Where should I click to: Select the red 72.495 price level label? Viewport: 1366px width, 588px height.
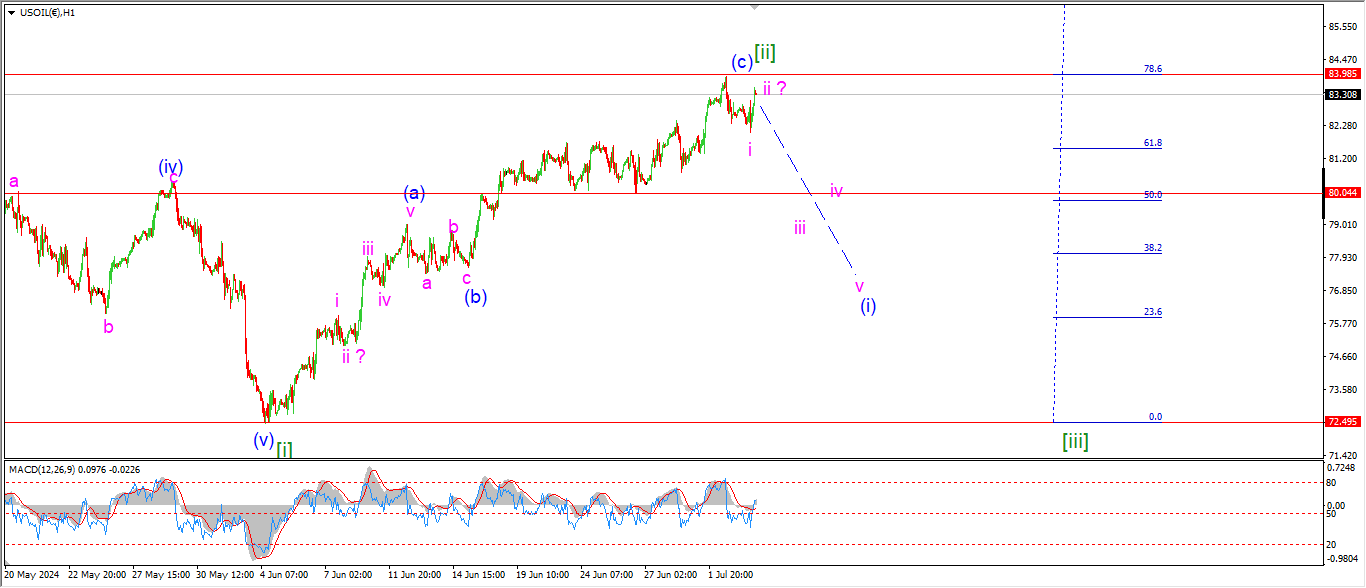tap(1341, 422)
